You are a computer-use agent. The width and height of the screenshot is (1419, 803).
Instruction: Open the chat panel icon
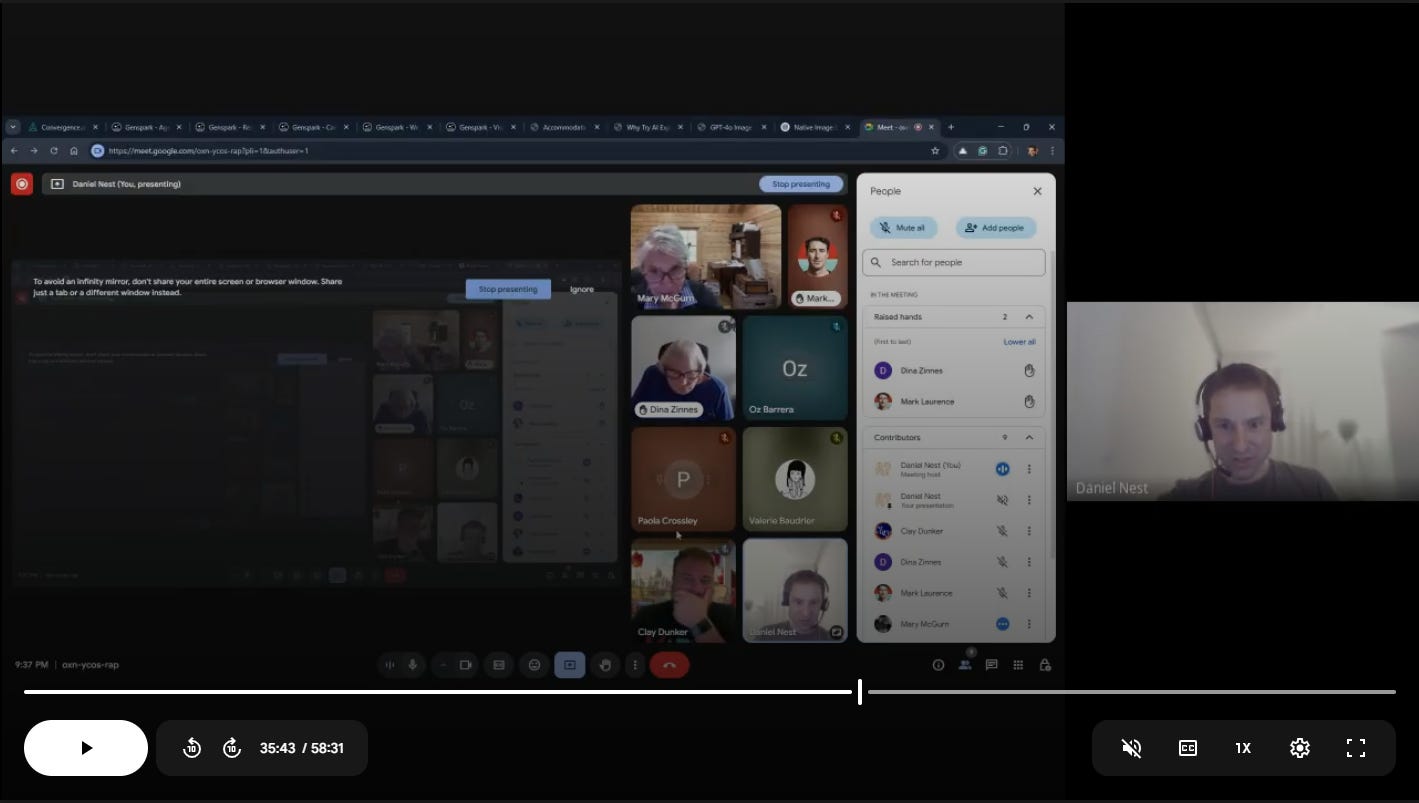click(x=992, y=665)
